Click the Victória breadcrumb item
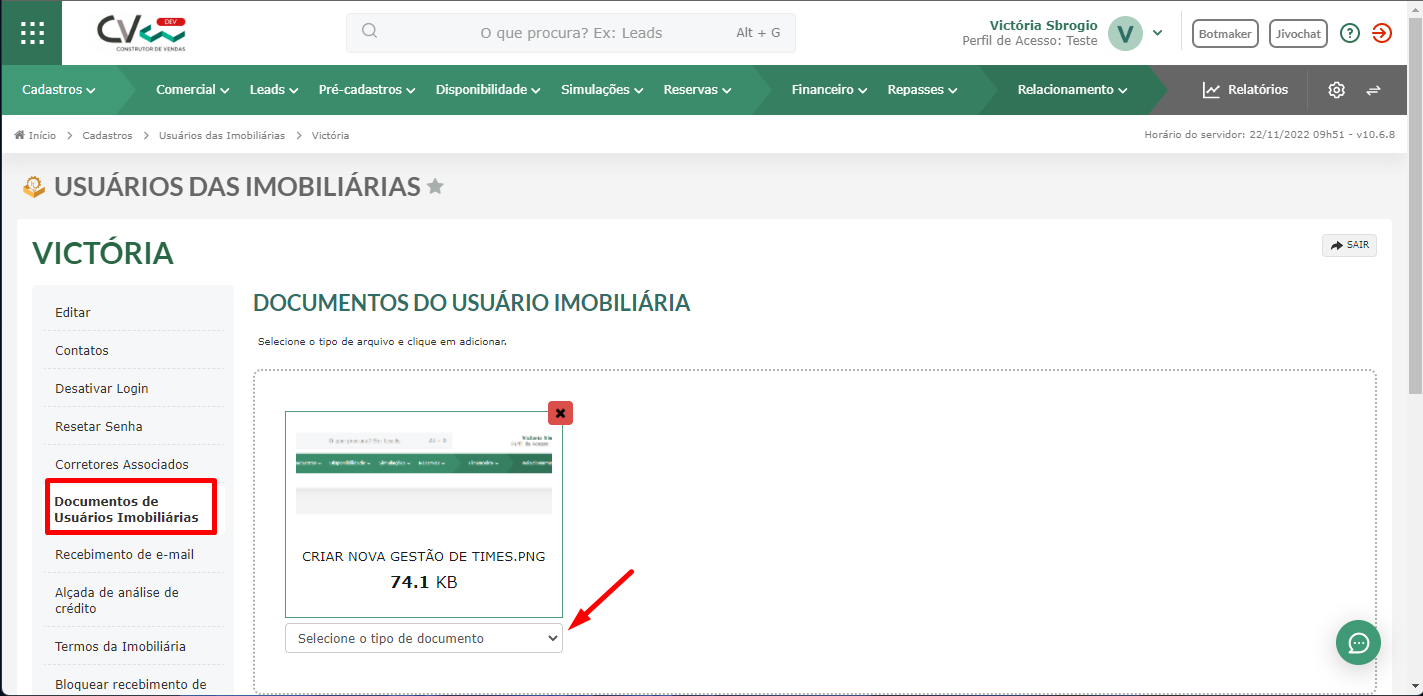This screenshot has height=696, width=1423. pos(330,135)
